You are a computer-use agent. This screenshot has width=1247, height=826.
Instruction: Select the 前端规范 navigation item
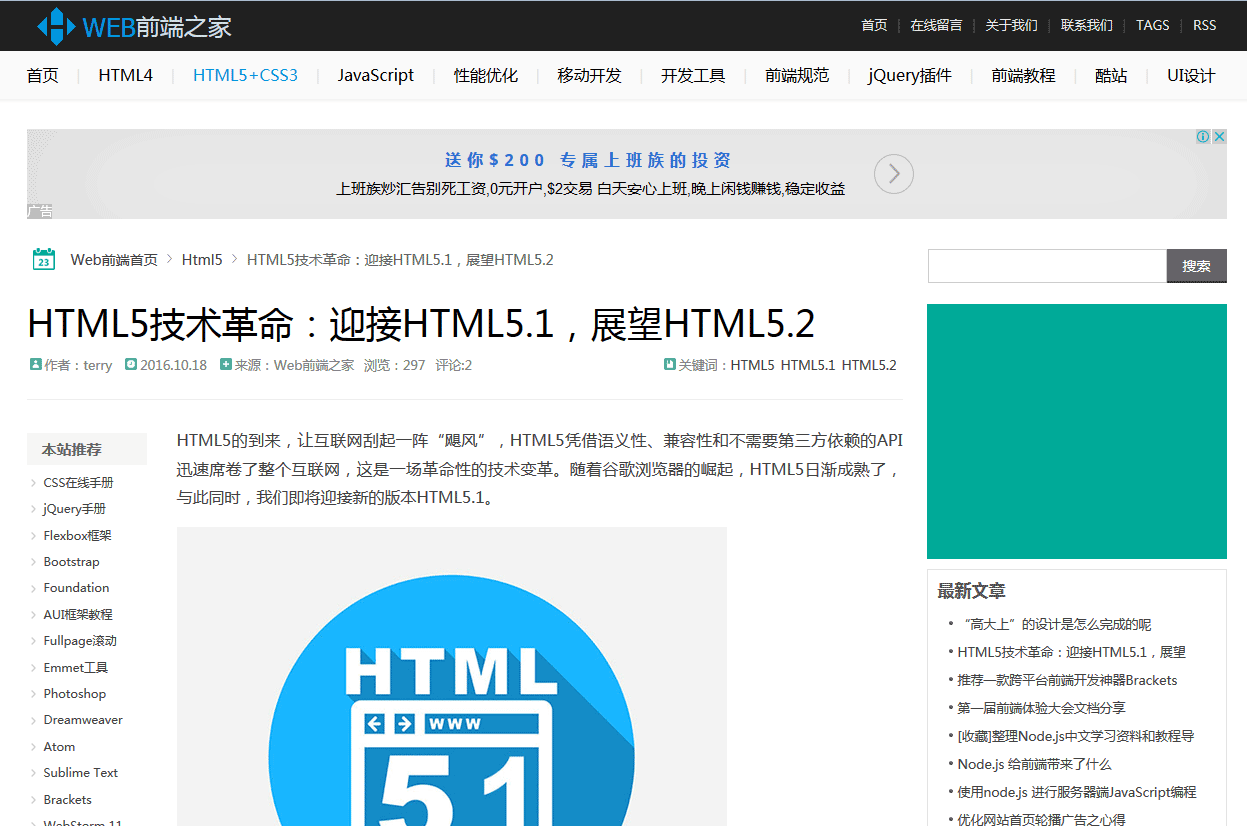(x=797, y=75)
